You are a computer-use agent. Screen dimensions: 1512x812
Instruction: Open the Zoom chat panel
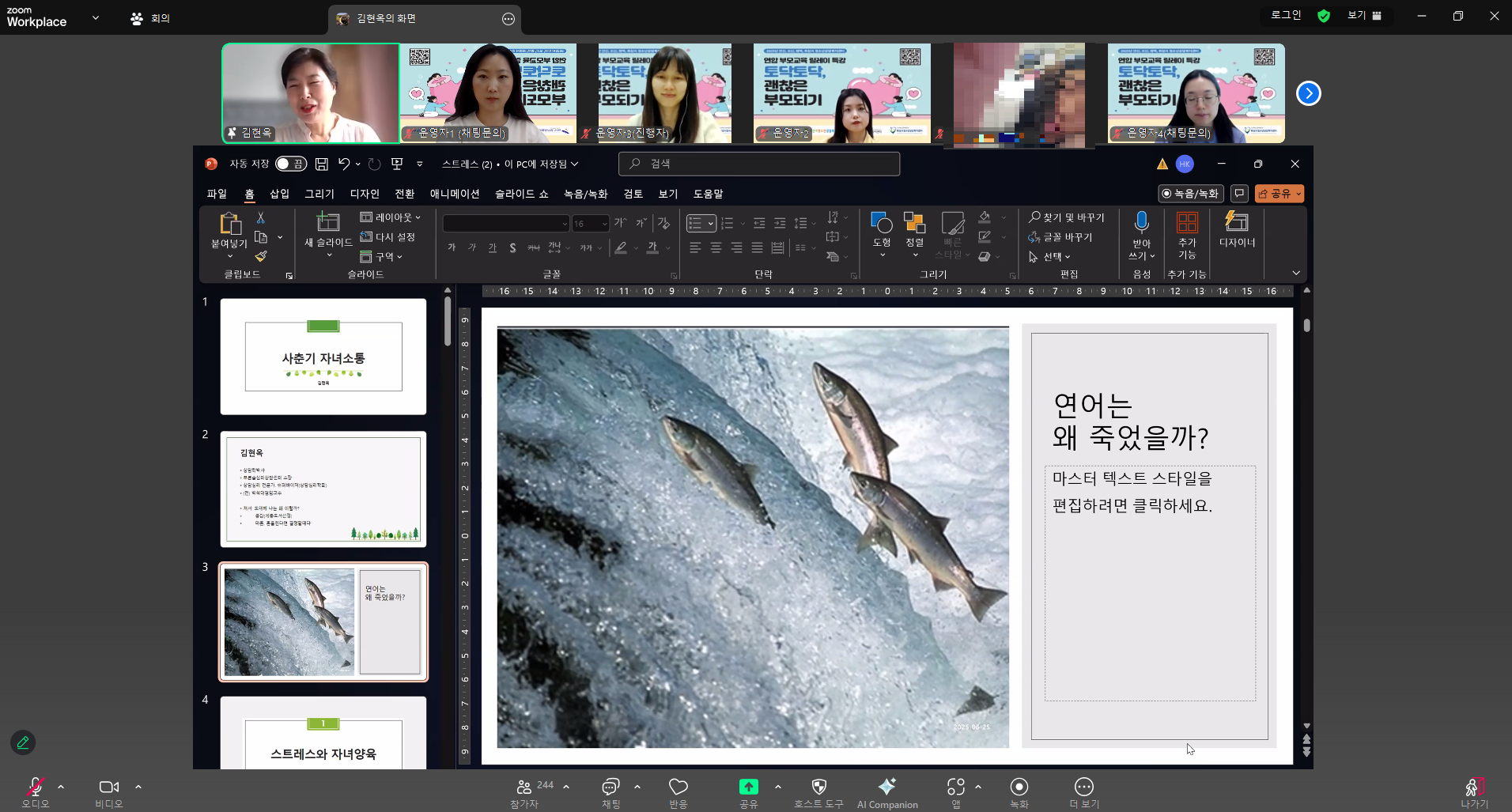coord(610,787)
